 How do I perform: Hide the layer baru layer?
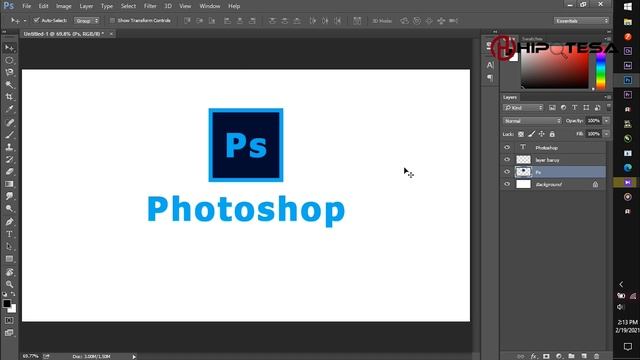507,160
